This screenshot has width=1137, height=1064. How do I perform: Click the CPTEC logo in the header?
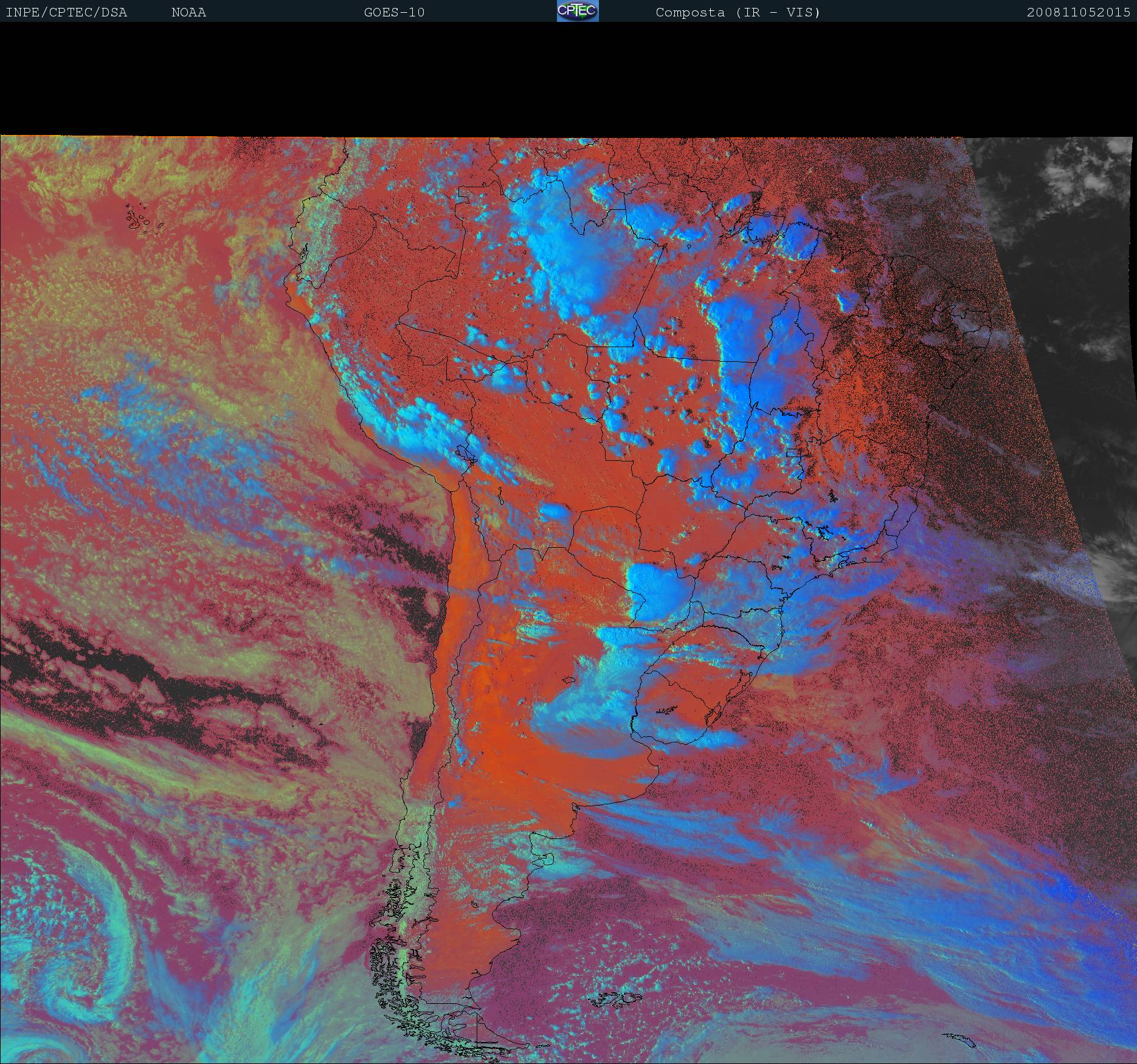click(577, 11)
